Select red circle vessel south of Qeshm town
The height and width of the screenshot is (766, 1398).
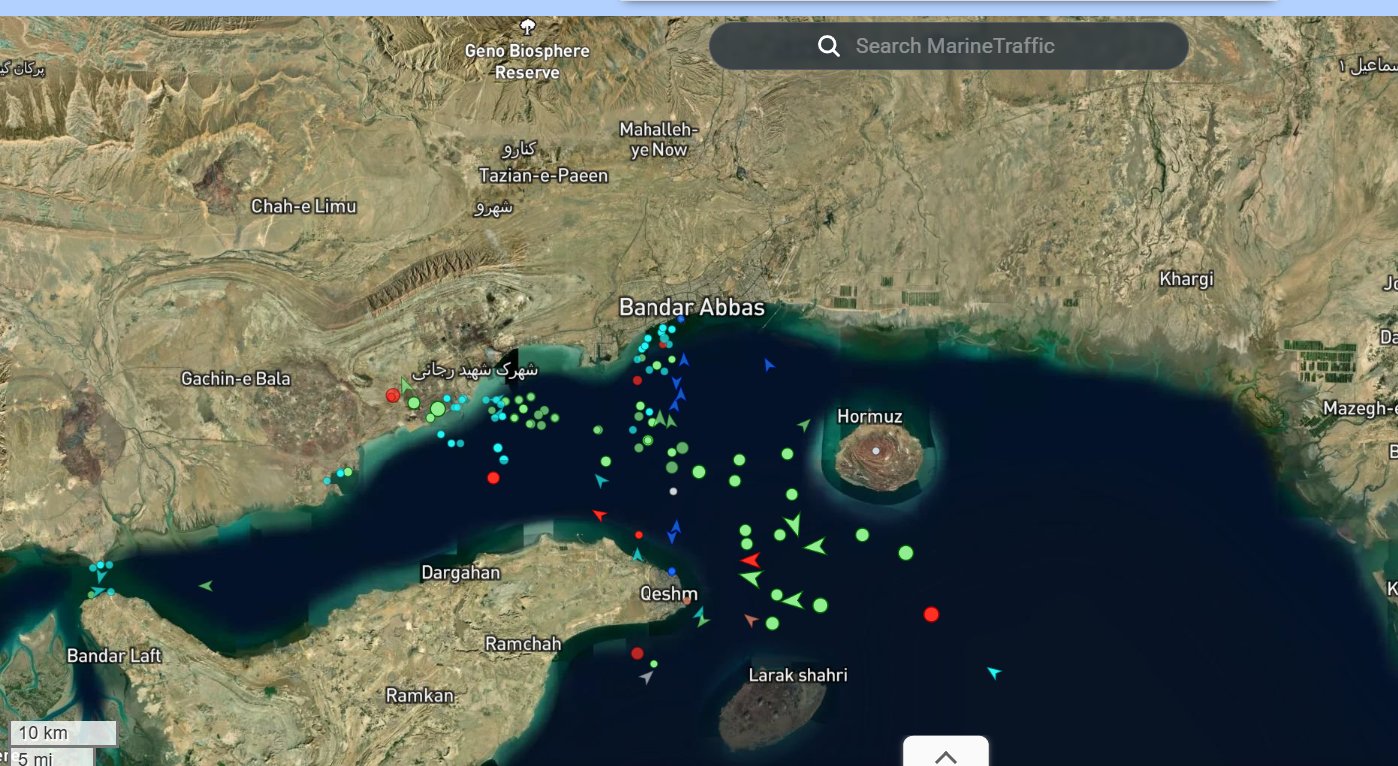pyautogui.click(x=637, y=653)
